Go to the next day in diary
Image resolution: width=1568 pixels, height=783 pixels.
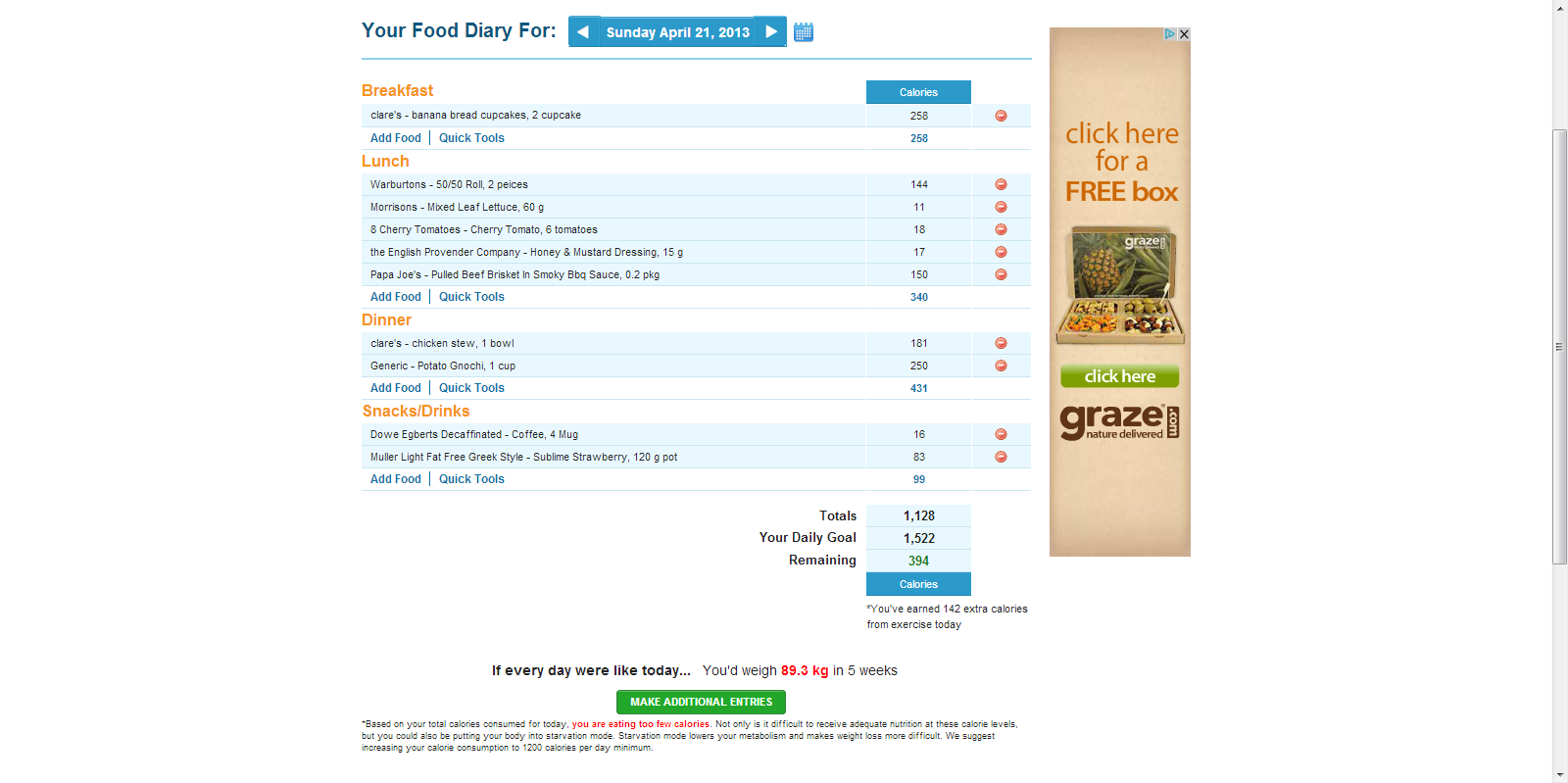pos(771,31)
